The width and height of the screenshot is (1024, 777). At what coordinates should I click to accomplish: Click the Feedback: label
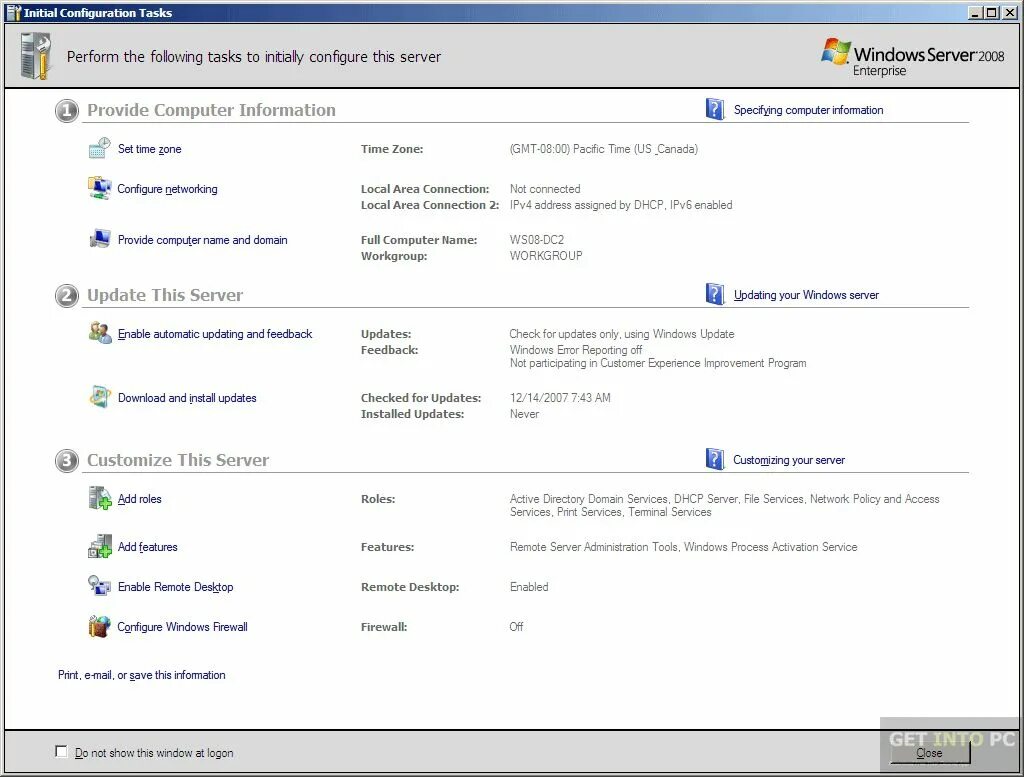389,350
